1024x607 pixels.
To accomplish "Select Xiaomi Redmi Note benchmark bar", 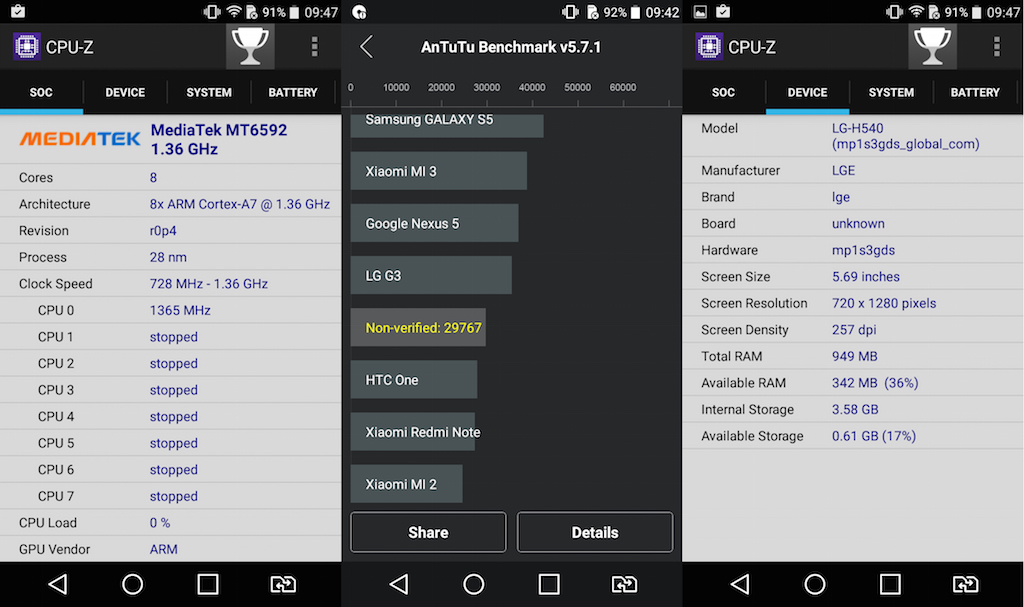I will pyautogui.click(x=413, y=432).
